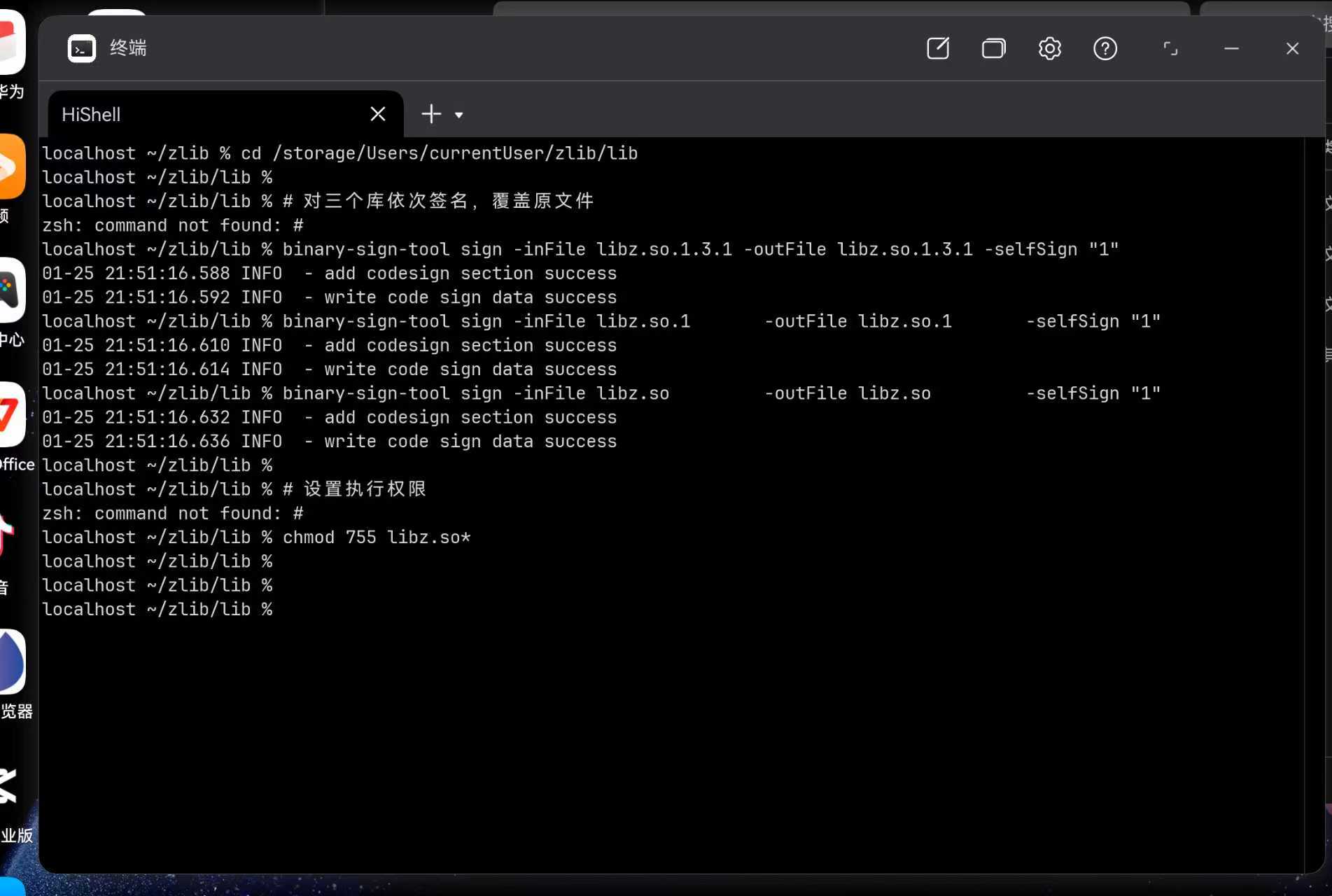Image resolution: width=1332 pixels, height=896 pixels.
Task: Close the terminal window
Action: (1292, 48)
